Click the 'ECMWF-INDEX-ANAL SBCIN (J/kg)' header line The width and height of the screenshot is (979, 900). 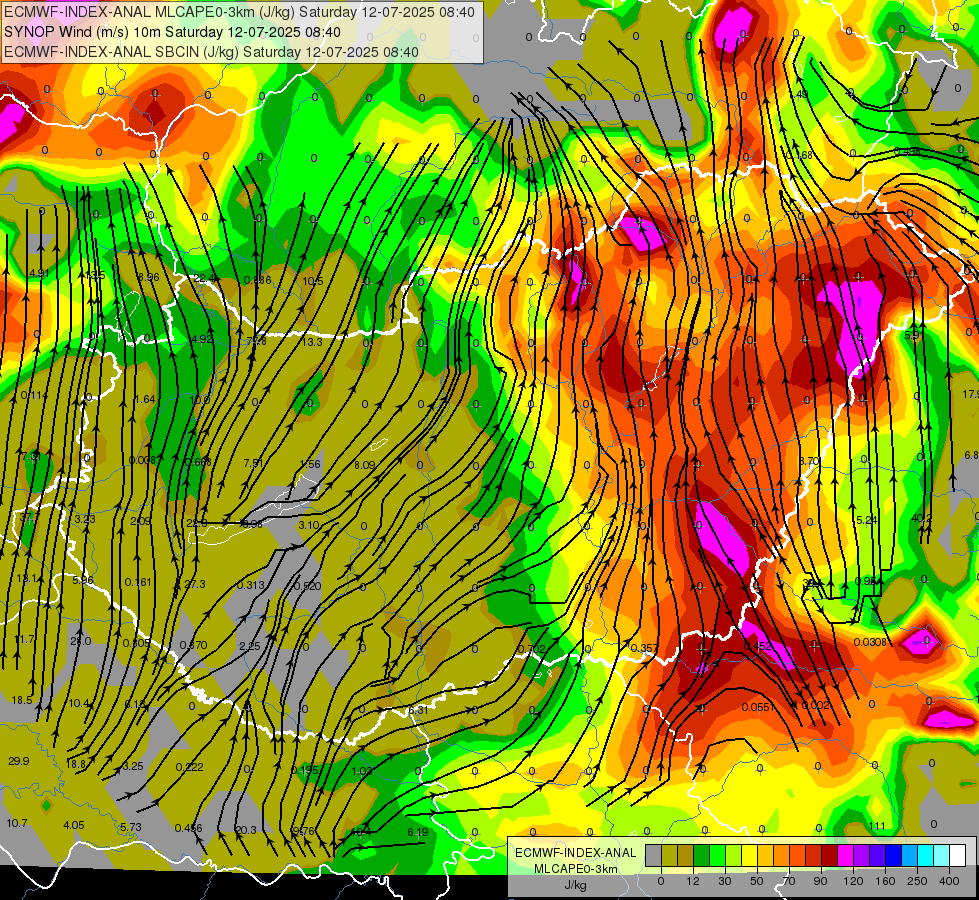pyautogui.click(x=211, y=52)
